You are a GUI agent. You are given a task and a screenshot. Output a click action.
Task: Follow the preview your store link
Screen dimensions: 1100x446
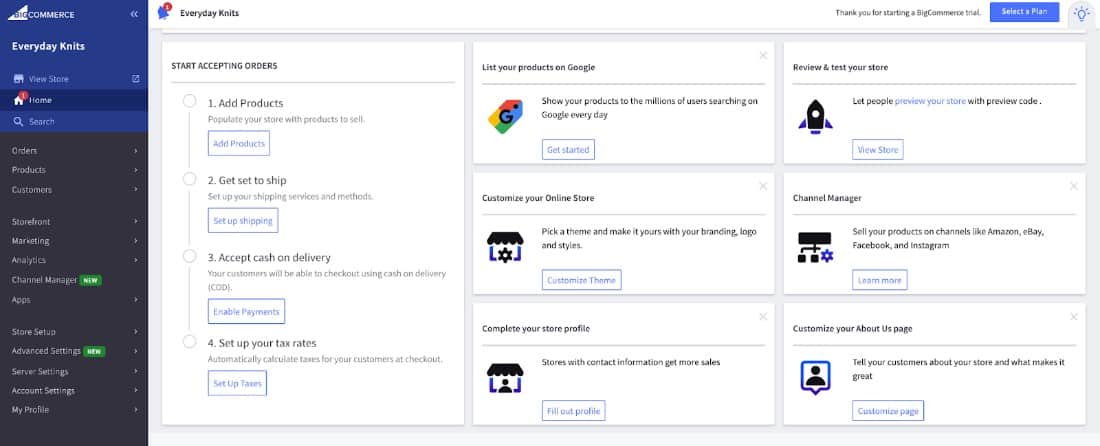930,101
